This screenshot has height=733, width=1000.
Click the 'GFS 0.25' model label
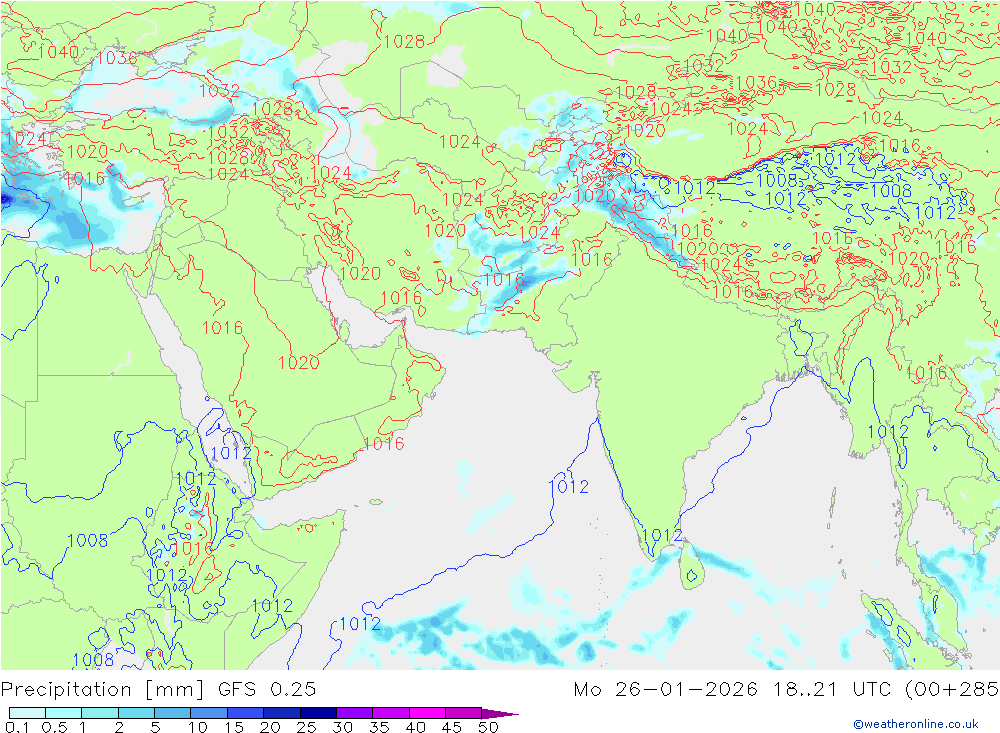[267, 689]
